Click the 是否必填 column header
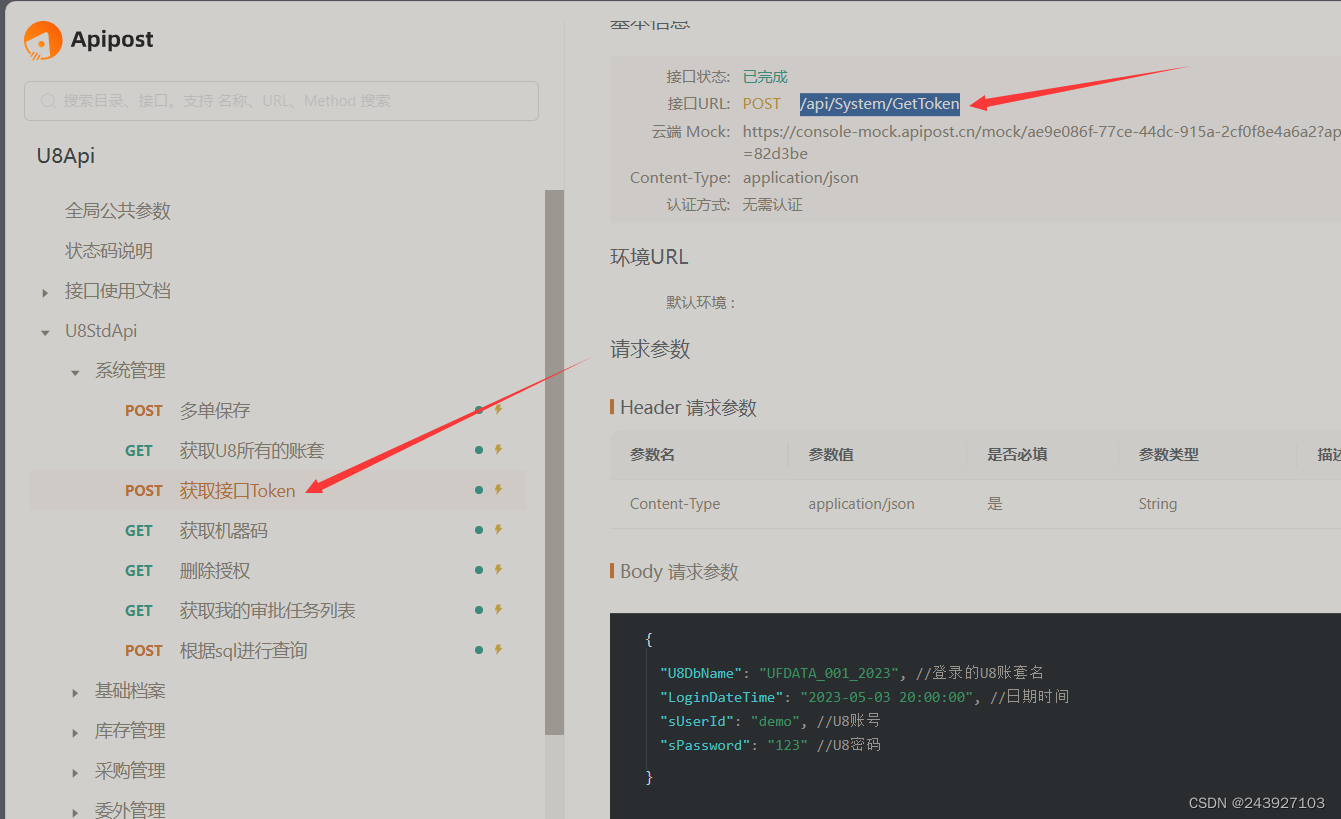This screenshot has height=819, width=1341. (1017, 454)
